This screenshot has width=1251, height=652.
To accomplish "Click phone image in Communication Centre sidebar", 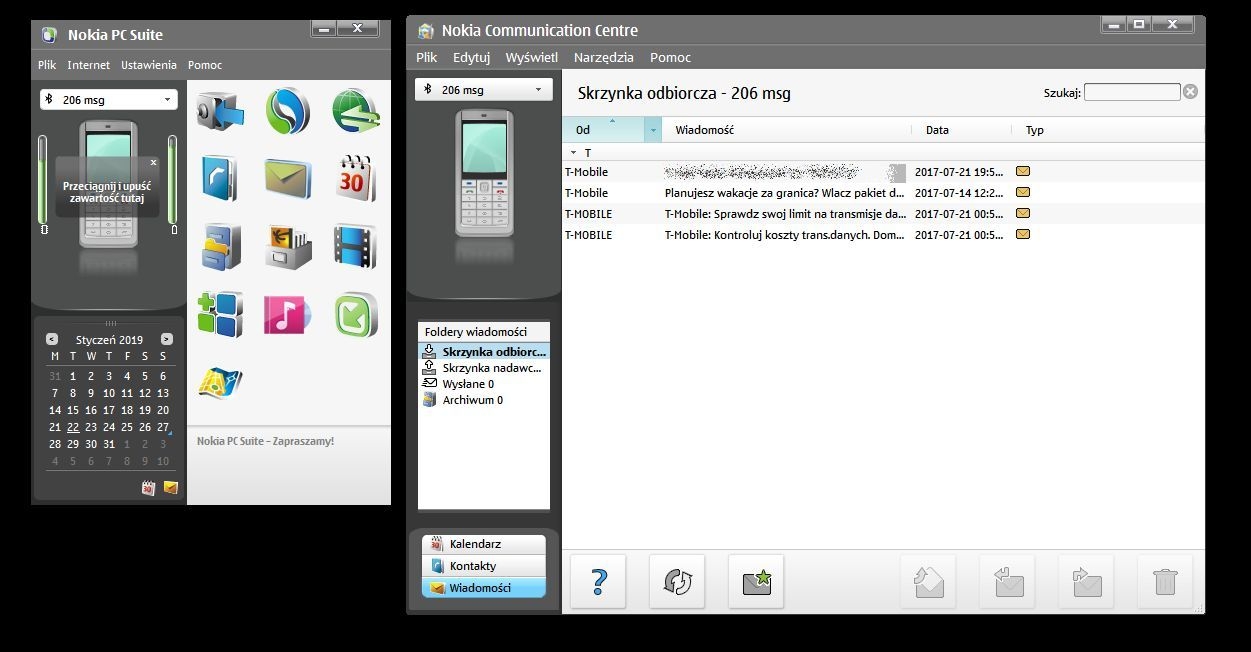I will [x=484, y=172].
